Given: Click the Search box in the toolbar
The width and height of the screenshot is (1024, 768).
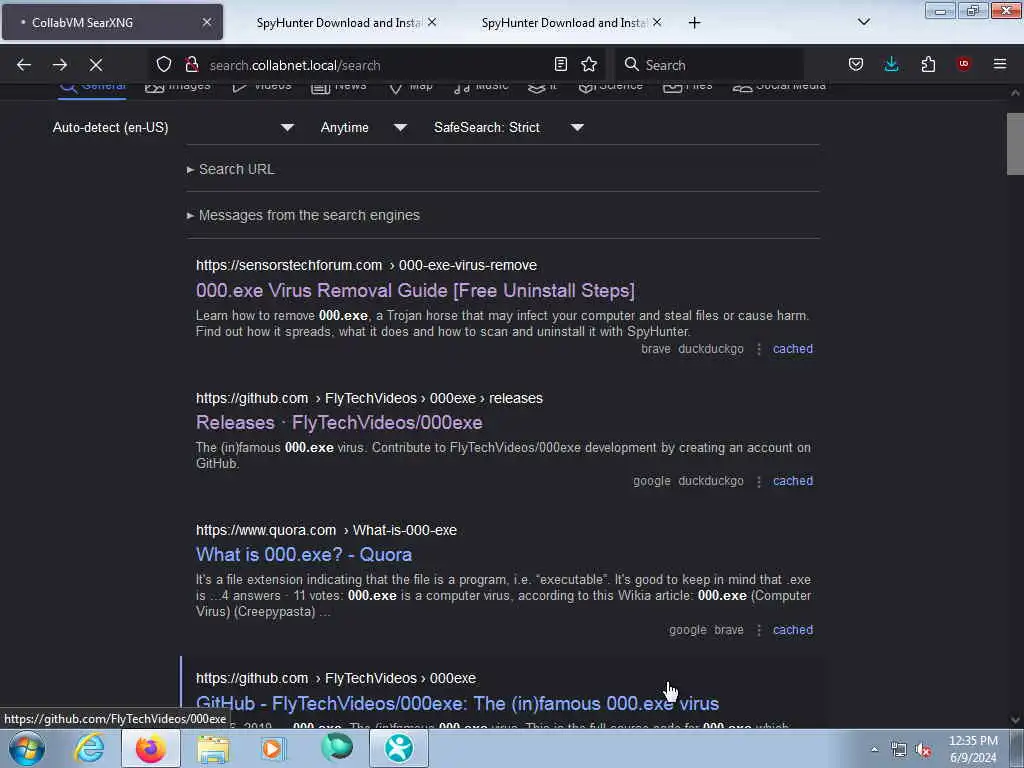Looking at the screenshot, I should pyautogui.click(x=709, y=65).
